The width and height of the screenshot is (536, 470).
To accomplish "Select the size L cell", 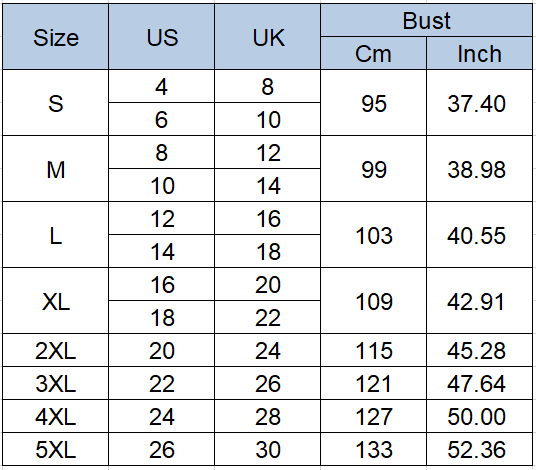I will [x=56, y=235].
